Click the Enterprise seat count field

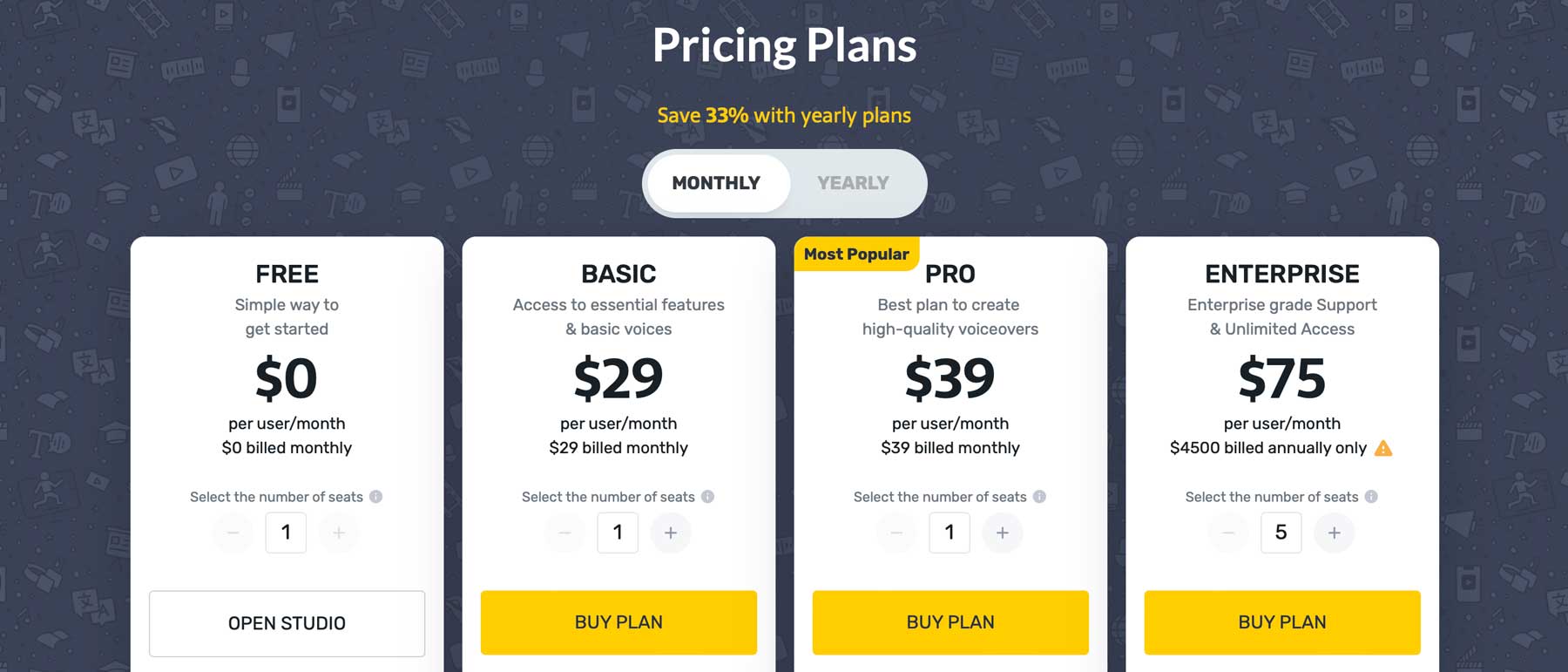(x=1281, y=533)
